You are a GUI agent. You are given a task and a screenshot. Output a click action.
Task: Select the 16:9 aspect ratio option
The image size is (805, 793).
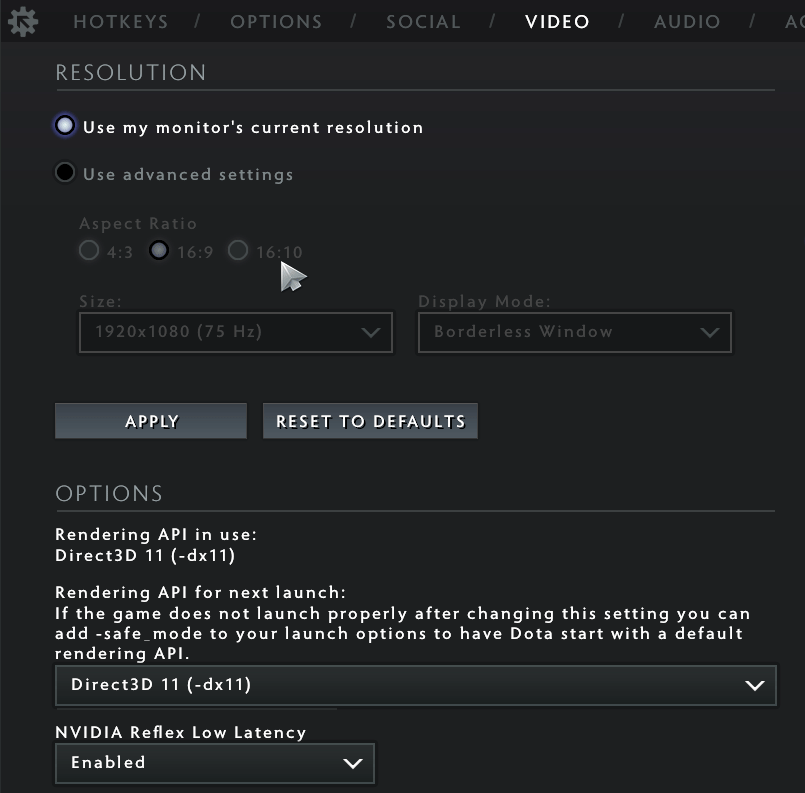159,251
